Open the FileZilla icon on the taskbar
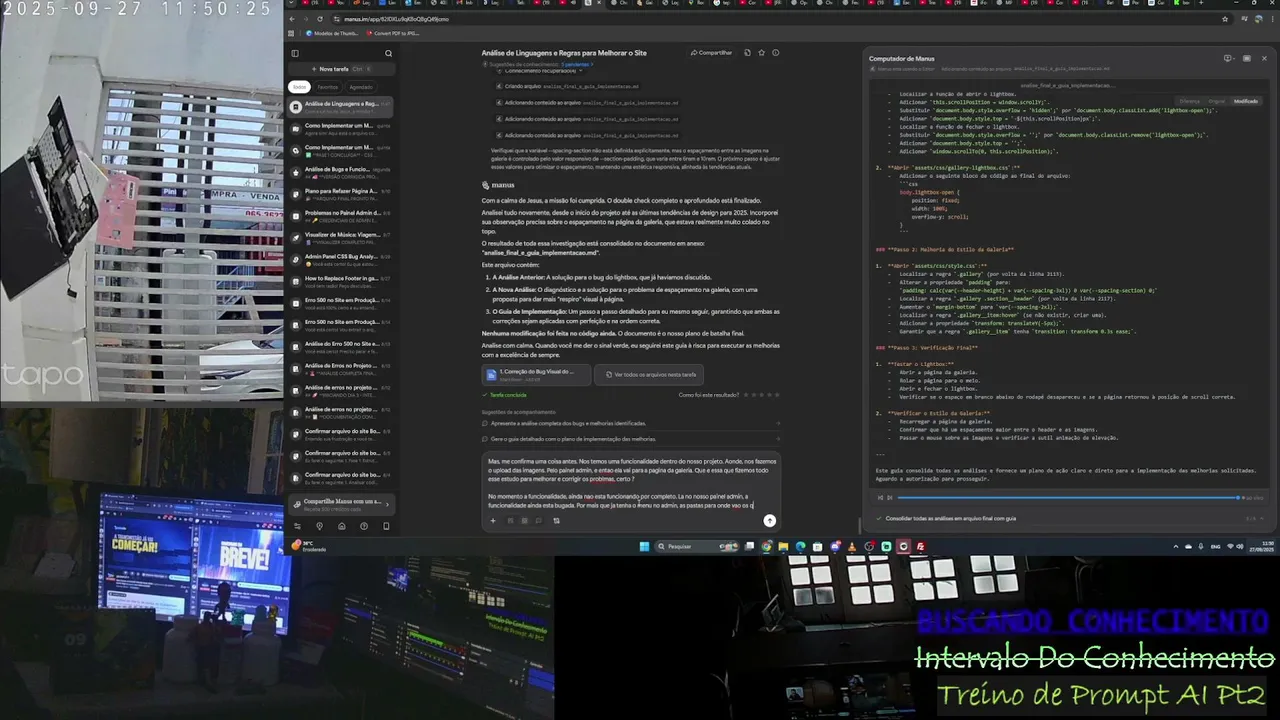1280x720 pixels. (920, 546)
